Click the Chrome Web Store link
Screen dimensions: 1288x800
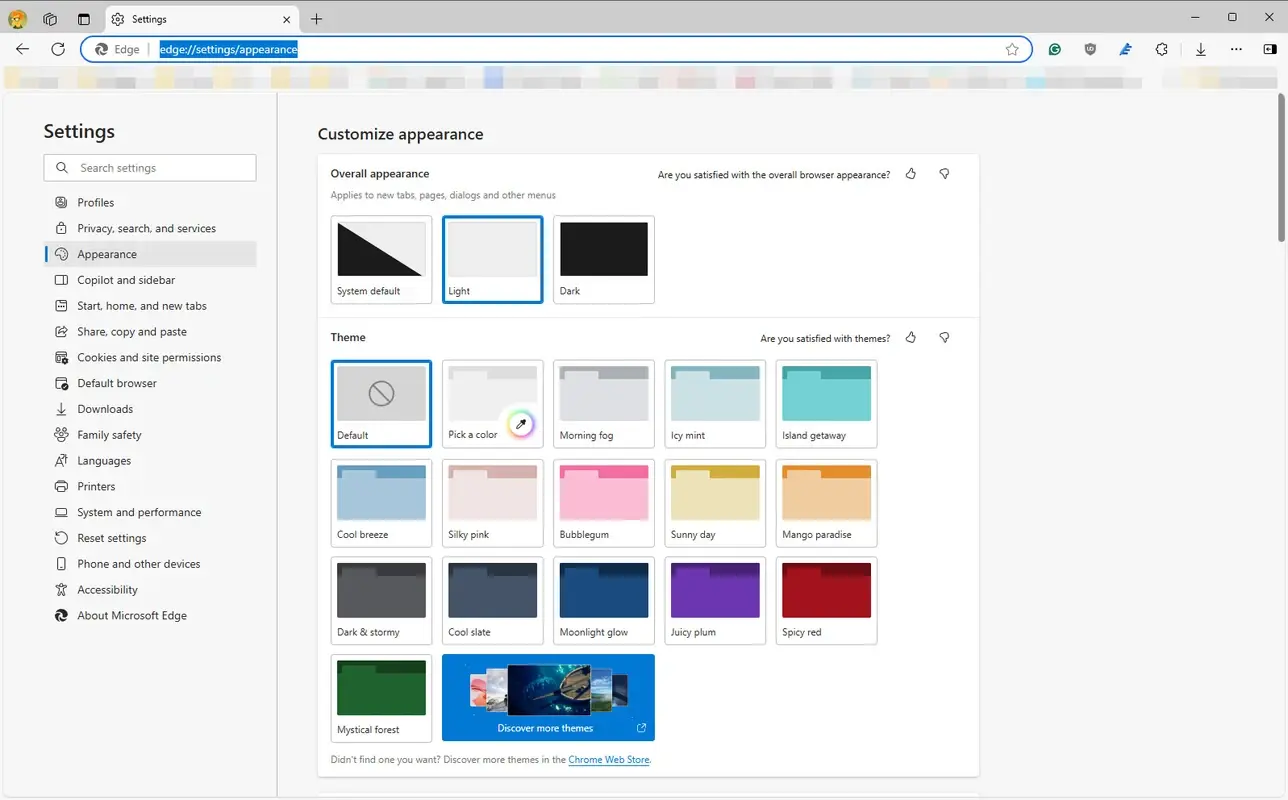click(x=608, y=760)
